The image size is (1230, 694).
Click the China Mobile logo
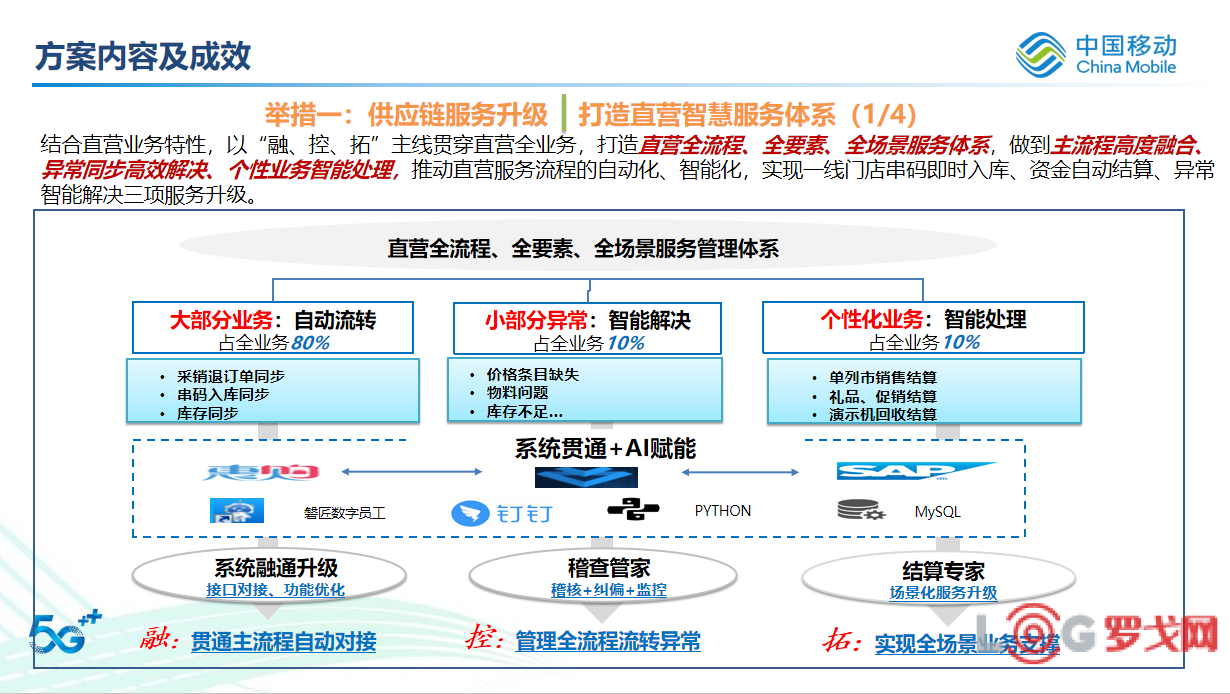[1097, 55]
